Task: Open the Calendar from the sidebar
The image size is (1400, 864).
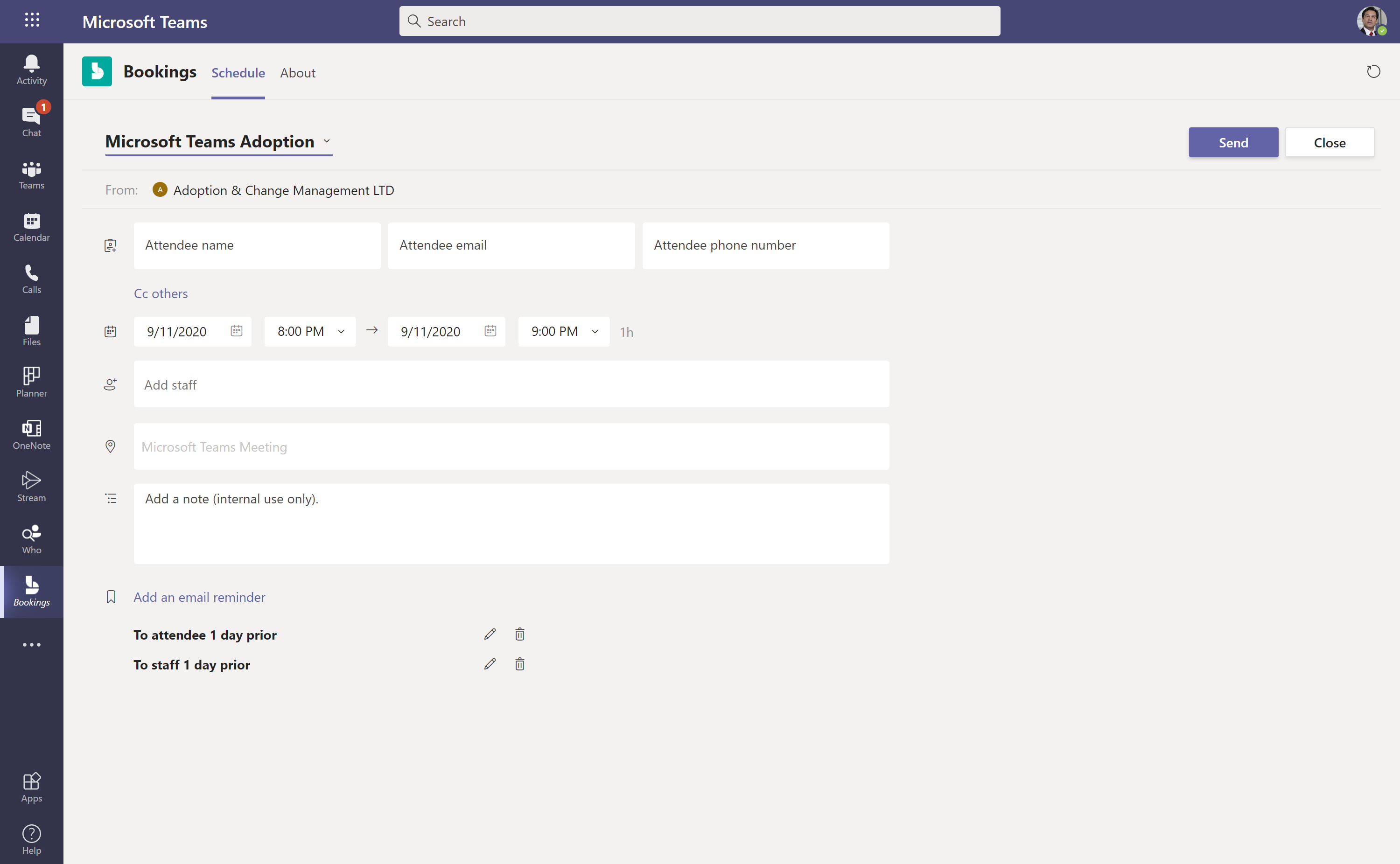Action: coord(31,227)
